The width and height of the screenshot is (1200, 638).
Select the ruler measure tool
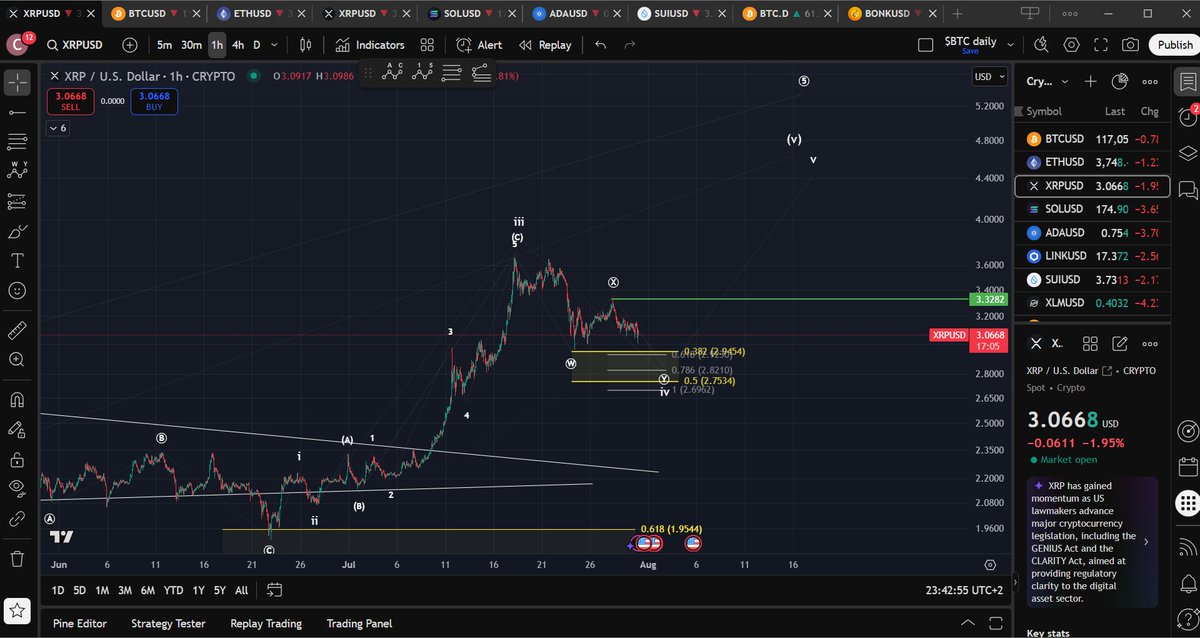(x=17, y=329)
